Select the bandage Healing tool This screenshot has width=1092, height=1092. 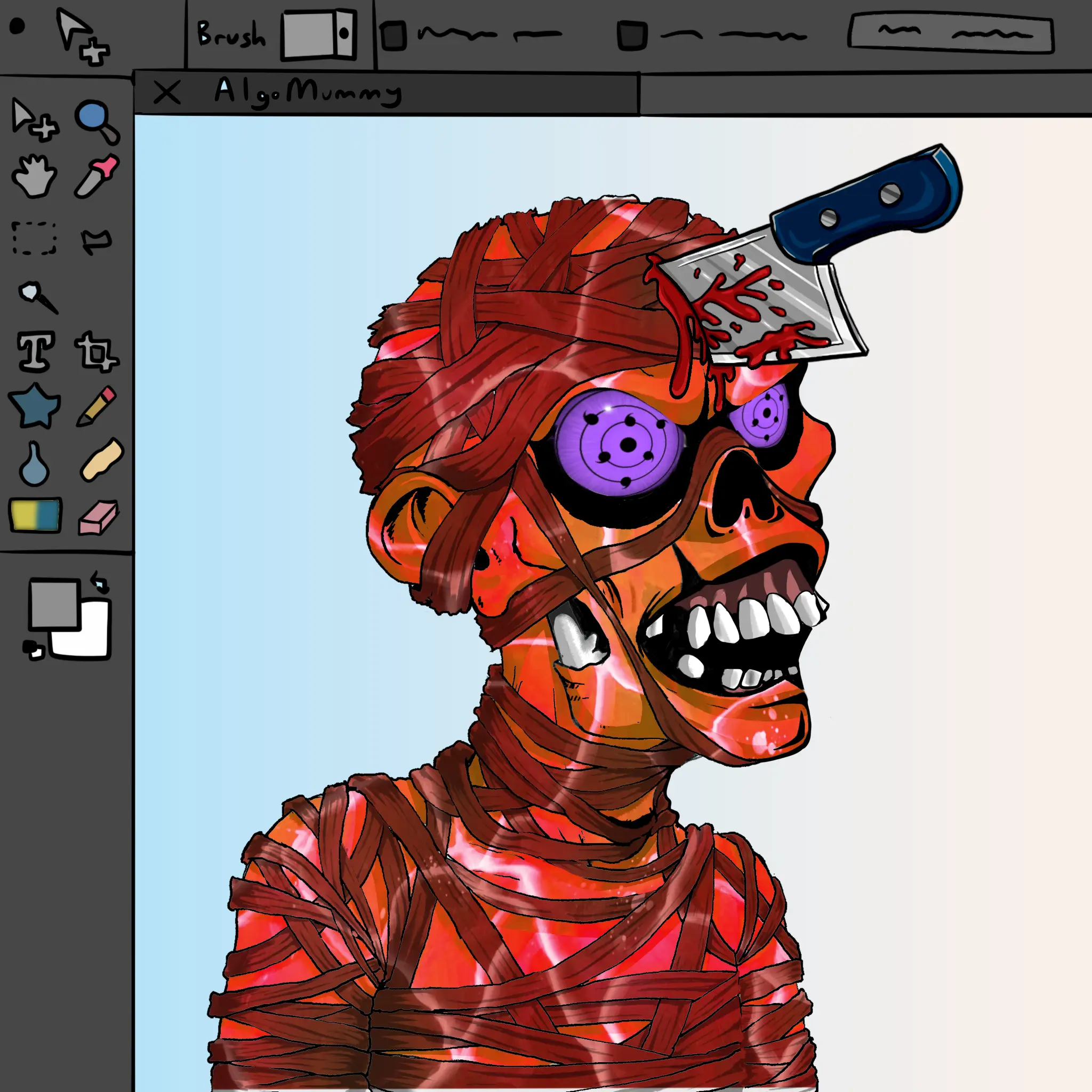[x=102, y=460]
